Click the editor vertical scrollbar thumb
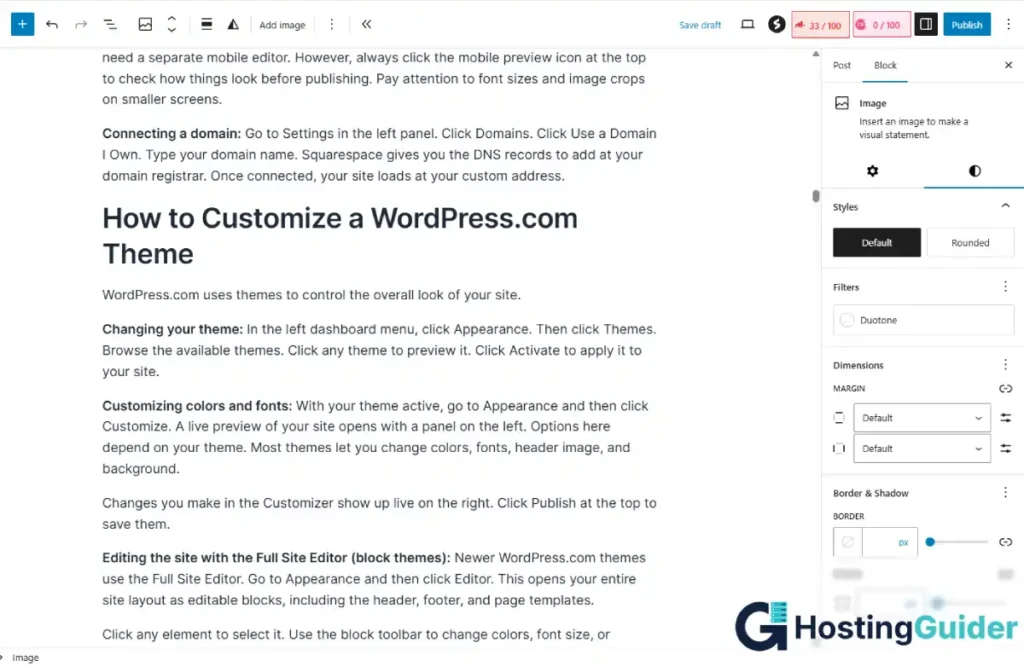 tap(816, 196)
